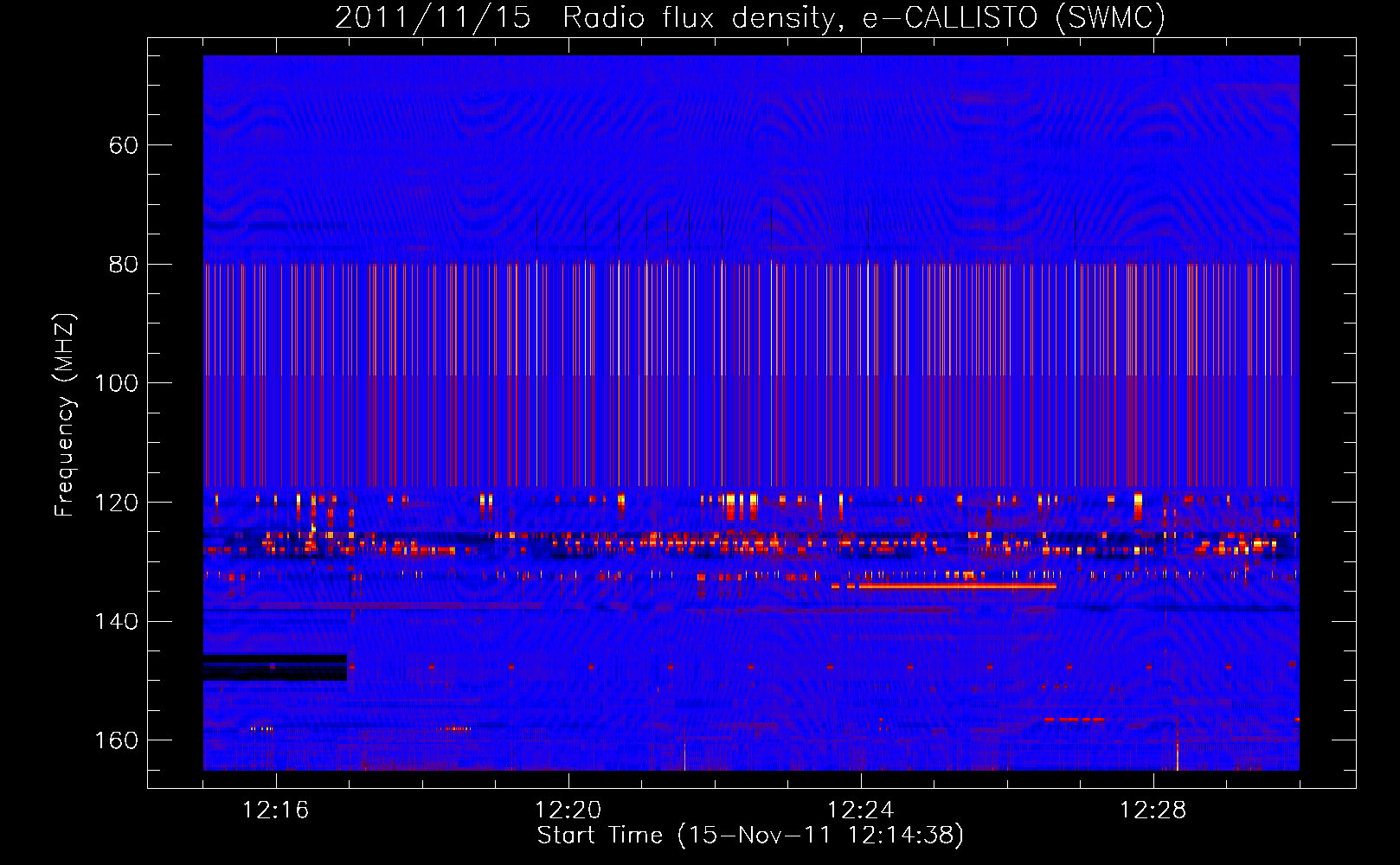
Task: Click the 100 frequency tick label
Action: pos(116,383)
